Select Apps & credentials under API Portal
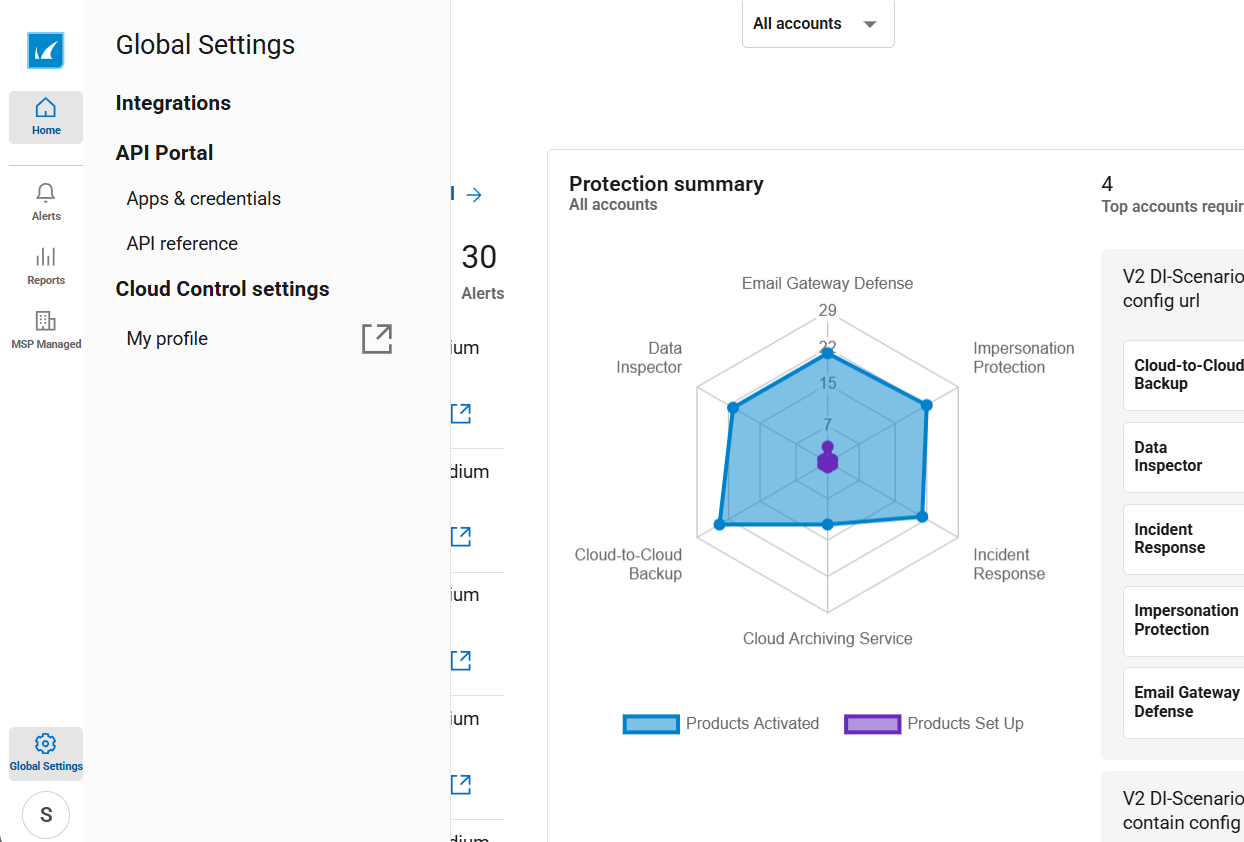Viewport: 1244px width, 842px height. click(204, 199)
